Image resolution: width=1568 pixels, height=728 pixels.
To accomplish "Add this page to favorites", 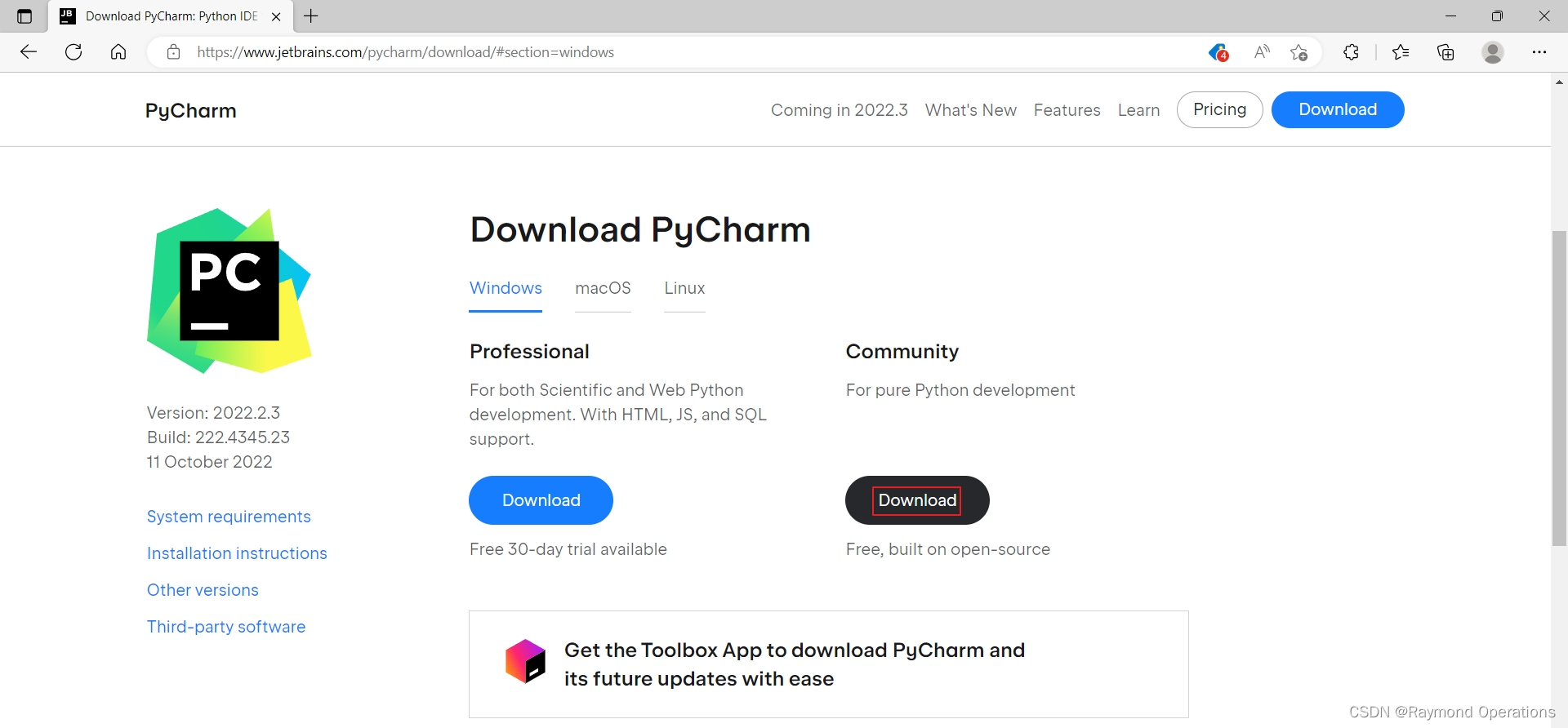I will 1299,52.
